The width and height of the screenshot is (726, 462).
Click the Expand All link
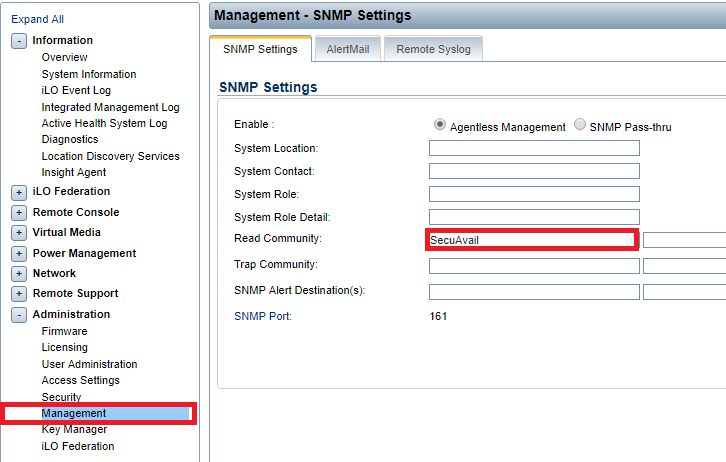coord(38,19)
